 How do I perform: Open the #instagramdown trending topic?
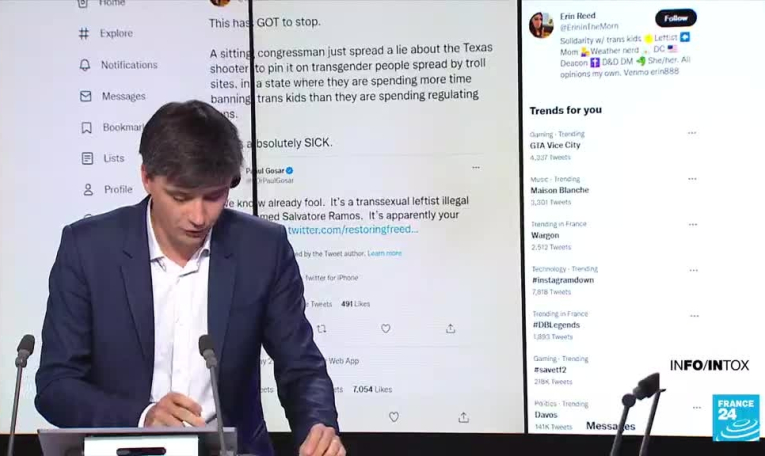pos(563,280)
